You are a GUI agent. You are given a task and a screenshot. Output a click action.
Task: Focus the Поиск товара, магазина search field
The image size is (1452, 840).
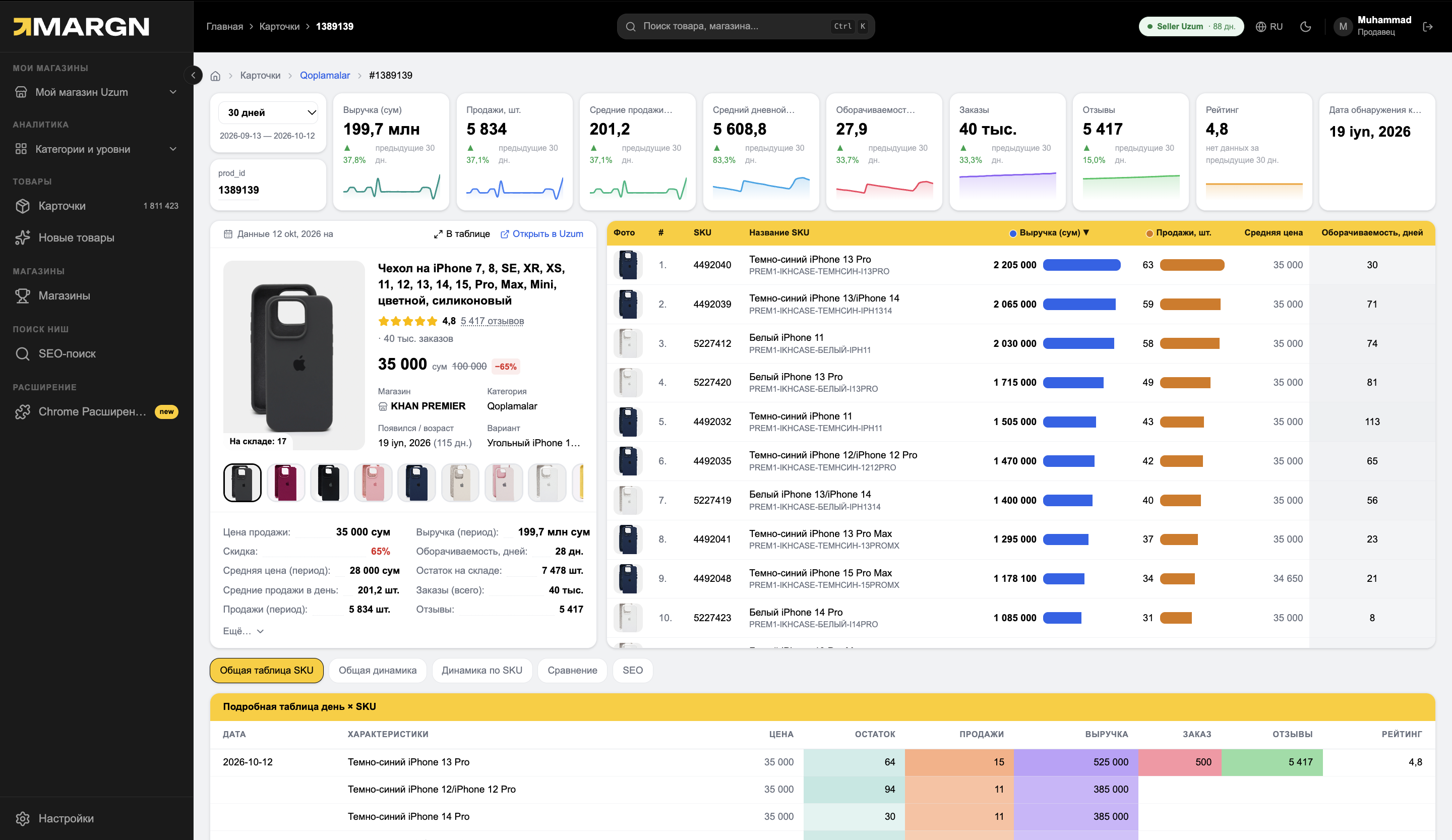point(746,27)
